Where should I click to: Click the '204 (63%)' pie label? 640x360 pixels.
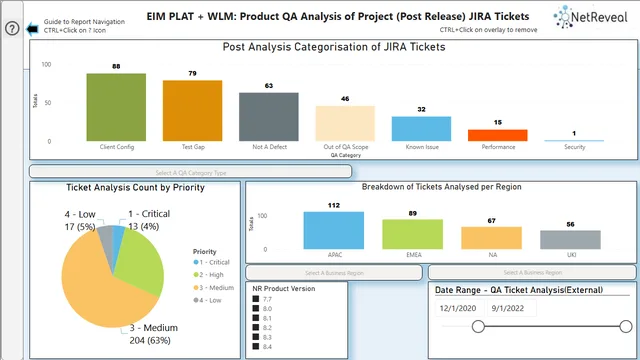(150, 340)
